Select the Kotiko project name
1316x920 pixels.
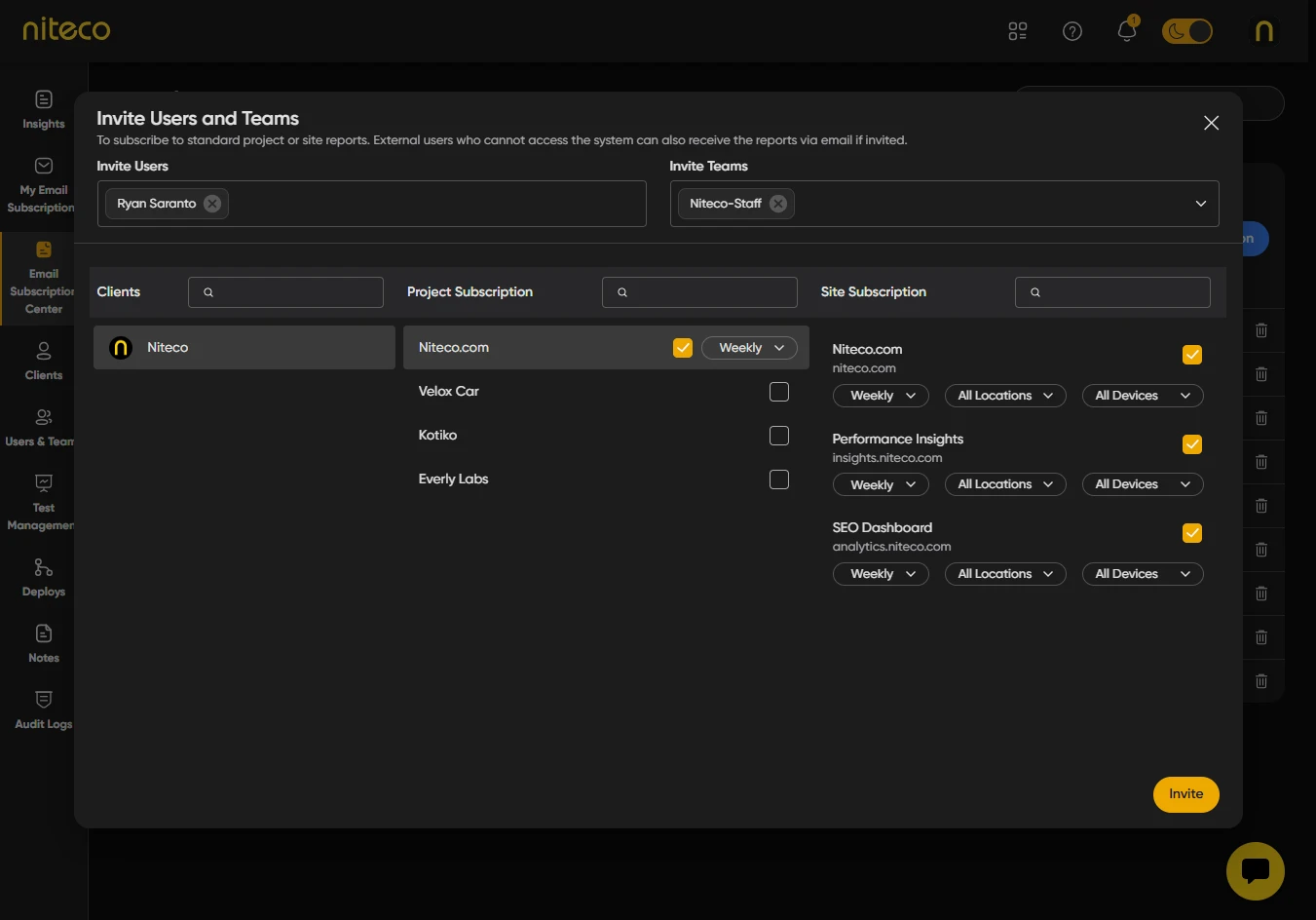pos(437,436)
